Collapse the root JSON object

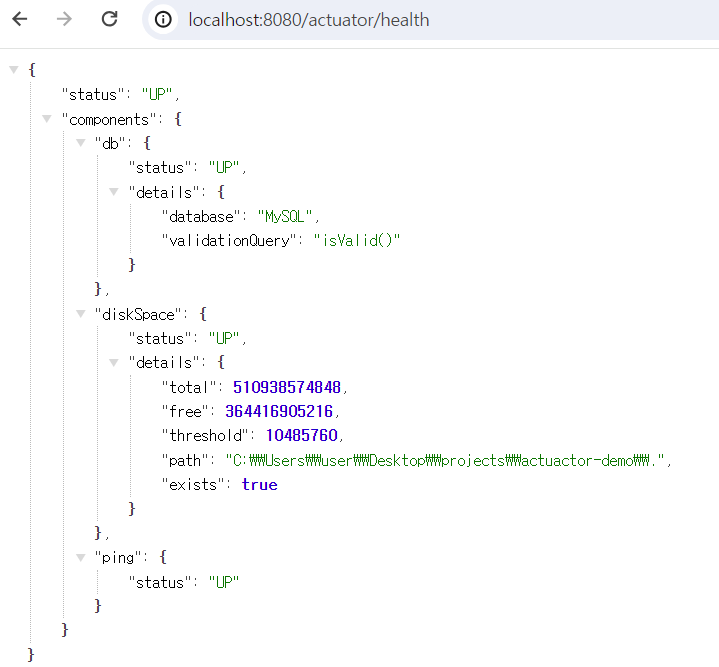click(x=14, y=70)
